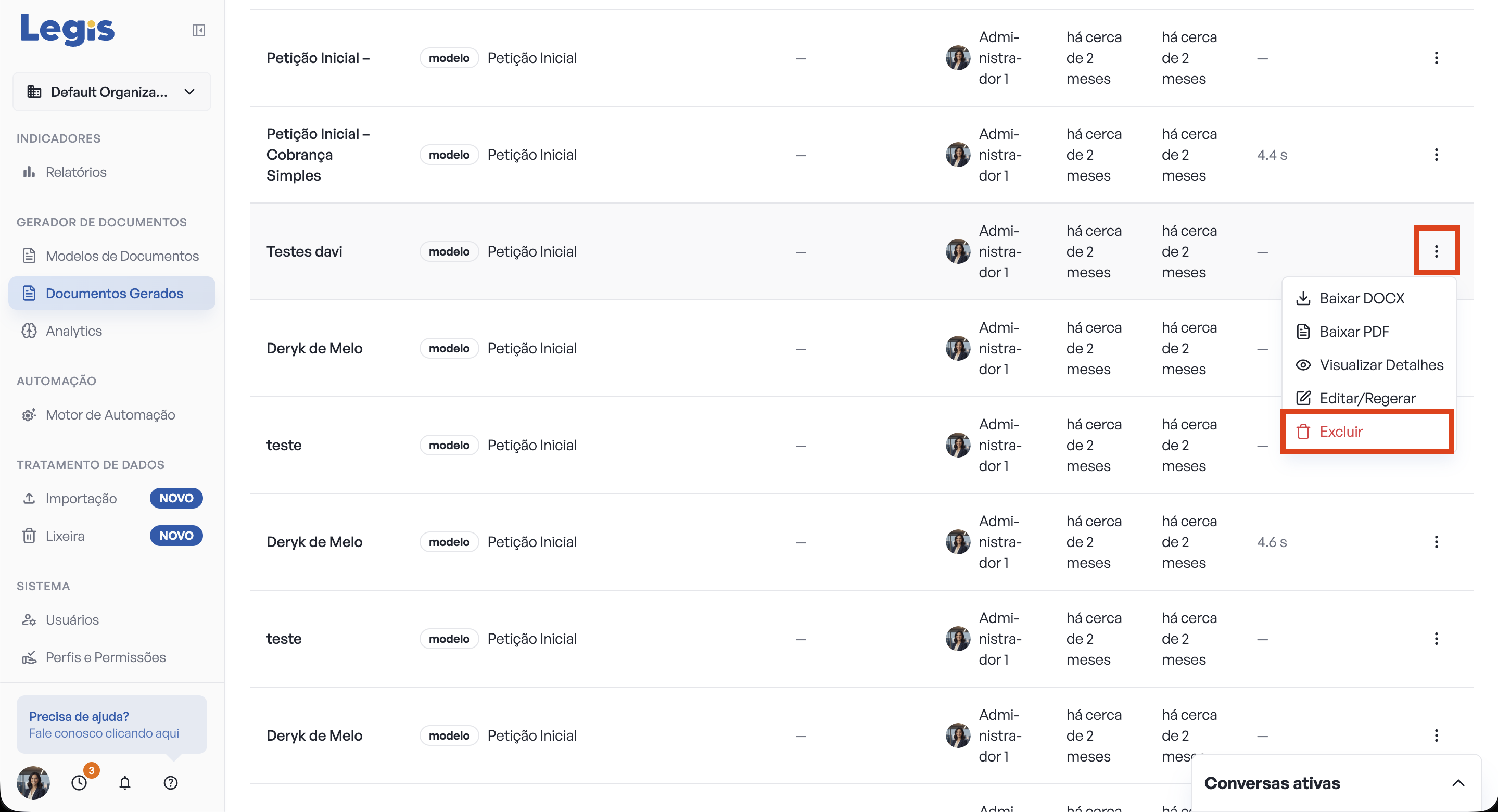Open the recent activity clock icon
The image size is (1498, 812).
[80, 782]
